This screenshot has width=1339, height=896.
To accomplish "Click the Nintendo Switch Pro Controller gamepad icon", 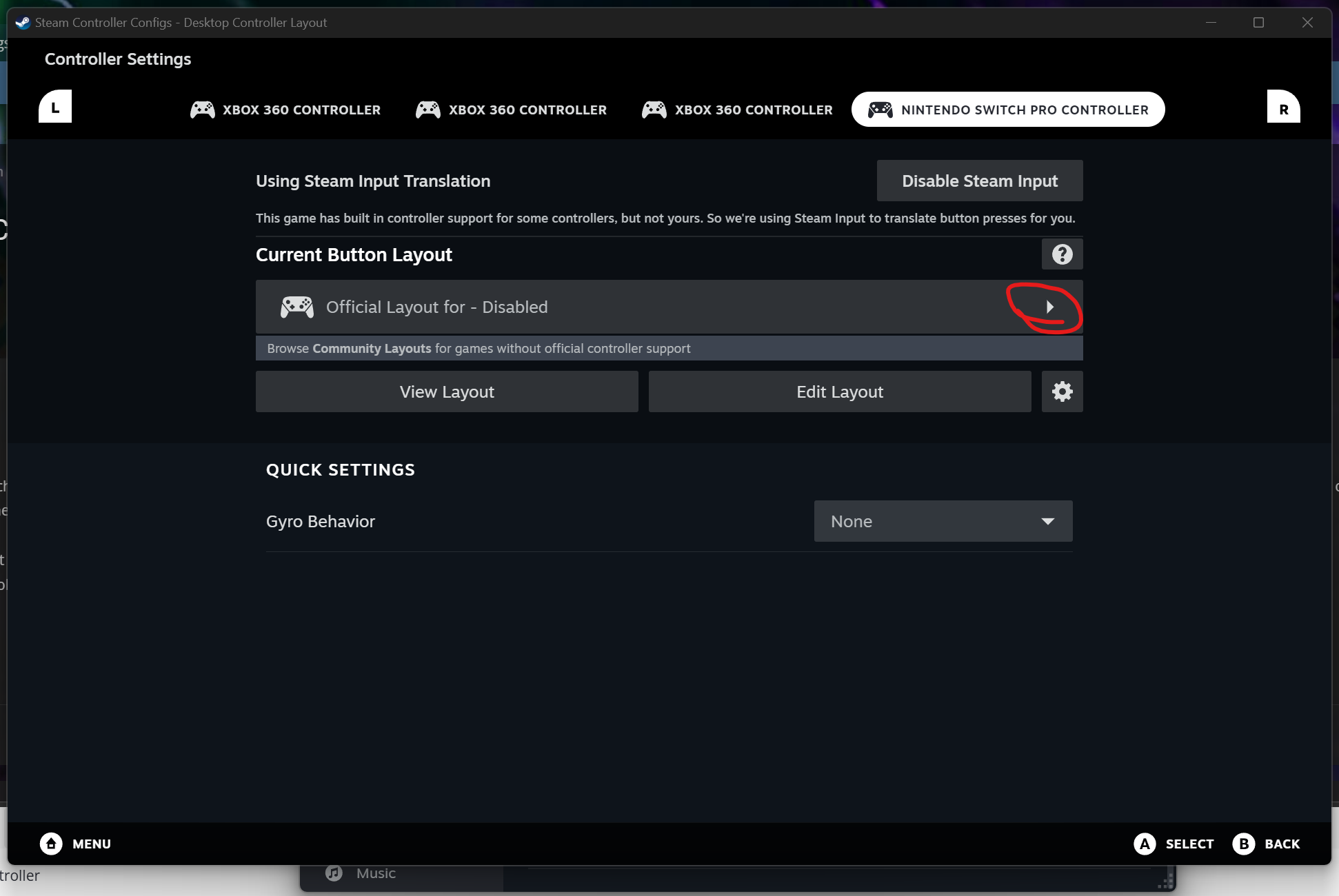I will [880, 110].
